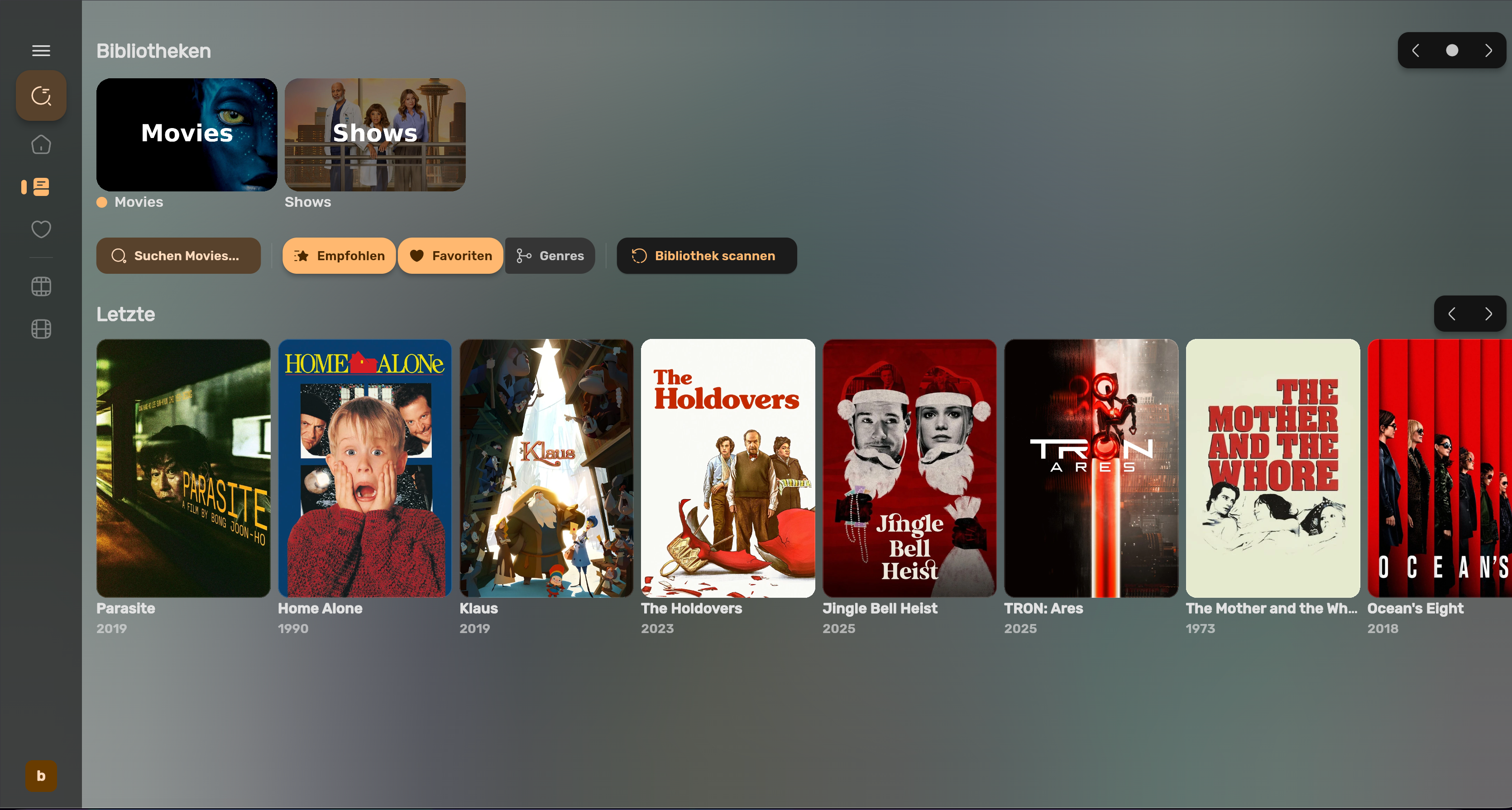Open the Klaus movie poster
Viewport: 1512px width, 810px height.
tap(546, 468)
